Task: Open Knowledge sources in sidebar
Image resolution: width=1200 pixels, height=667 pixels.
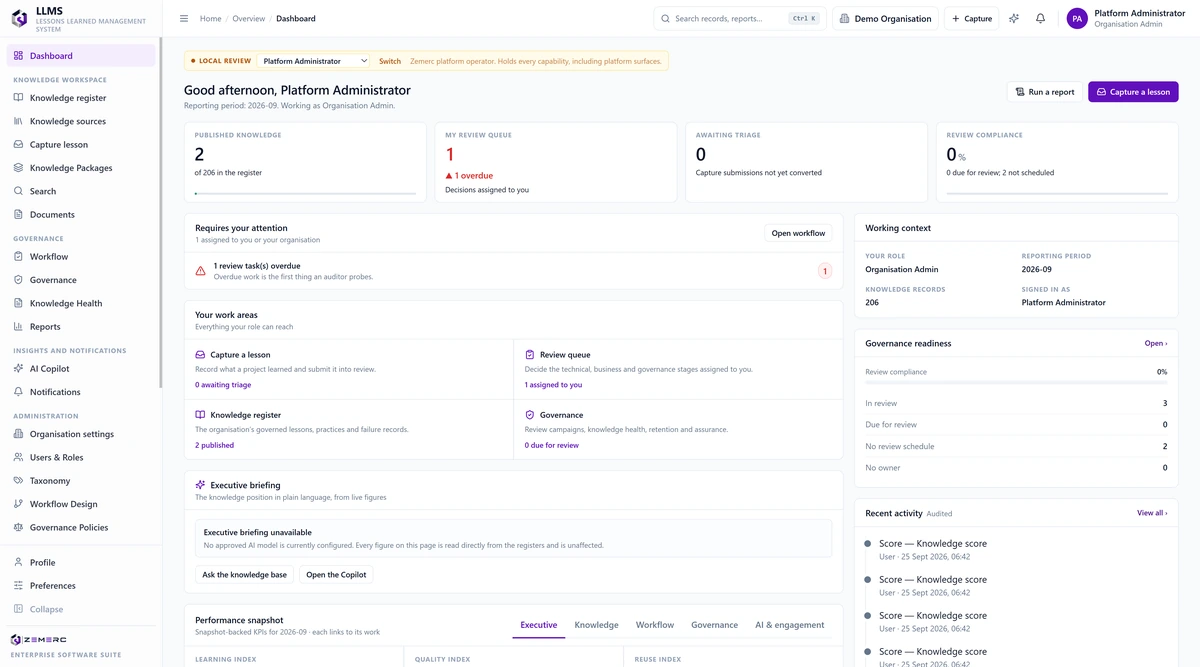Action: click(80, 121)
